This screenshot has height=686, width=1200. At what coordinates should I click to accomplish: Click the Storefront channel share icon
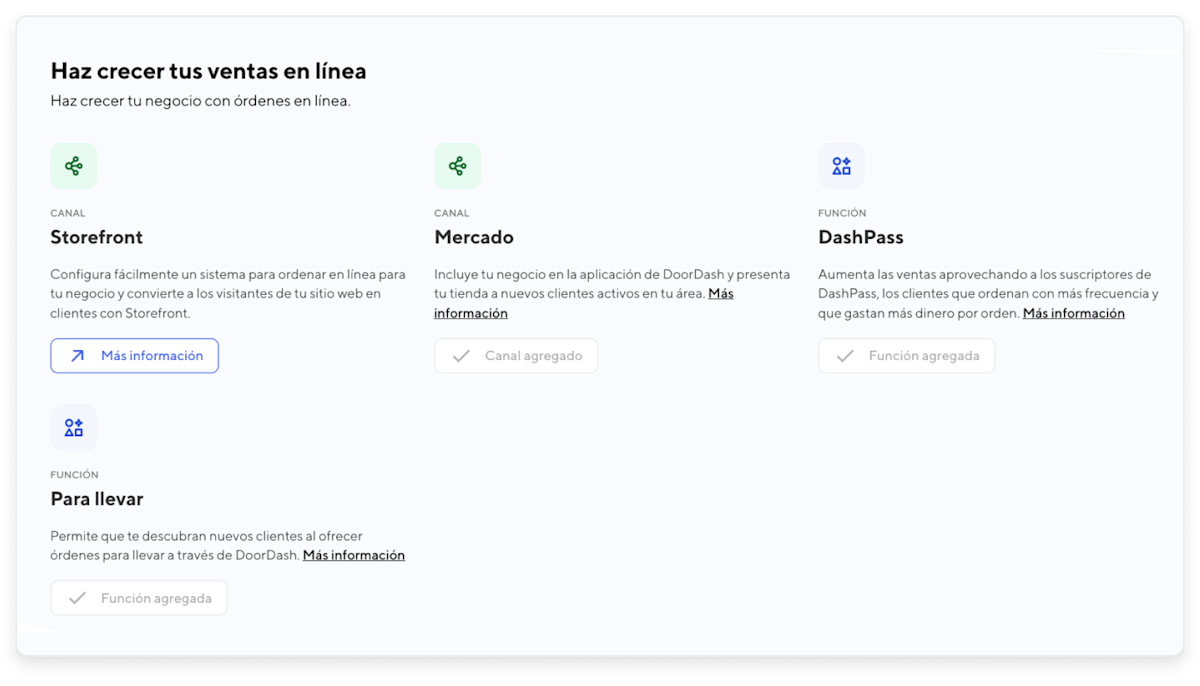coord(74,166)
